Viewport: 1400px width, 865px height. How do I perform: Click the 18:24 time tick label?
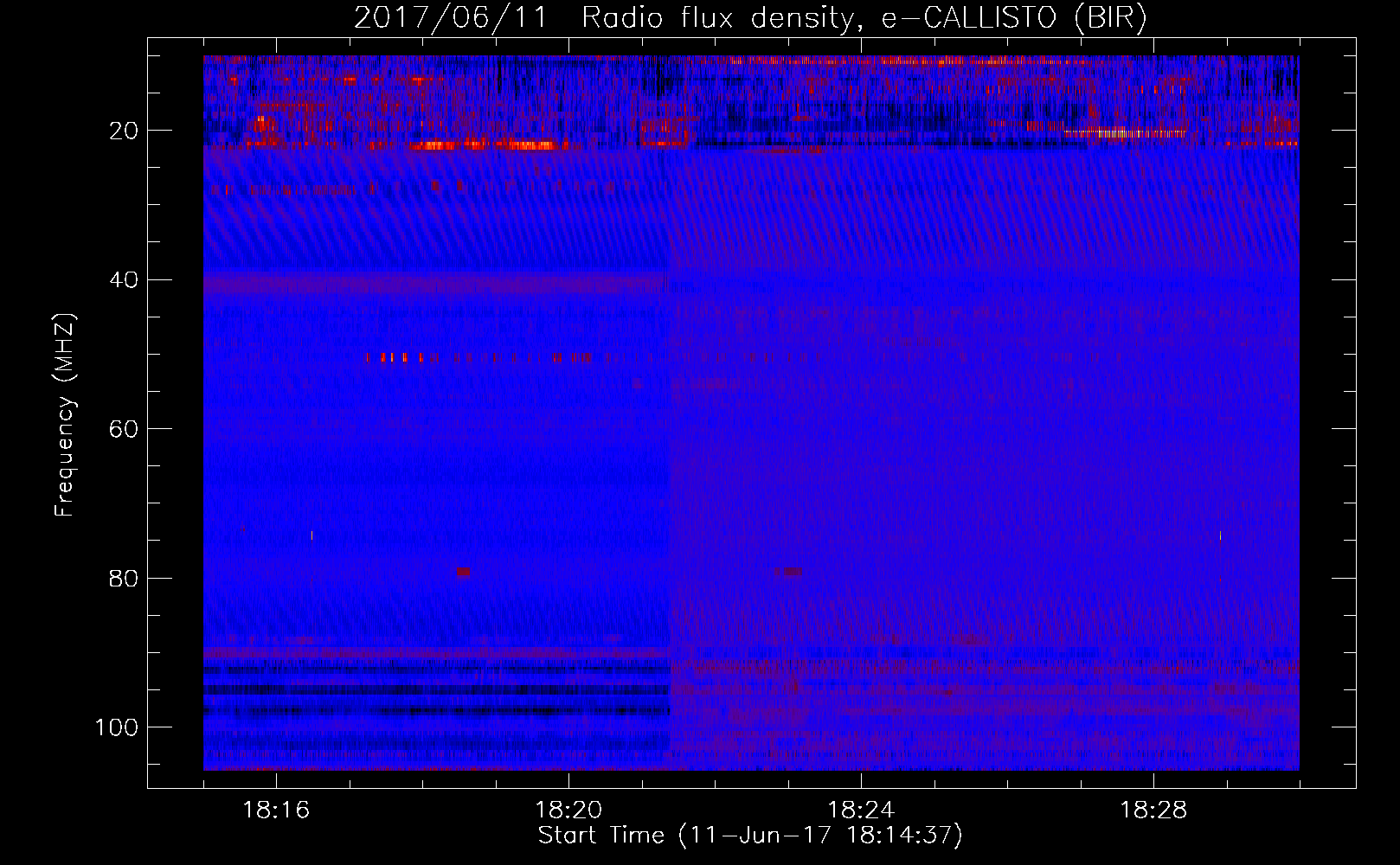(x=861, y=811)
